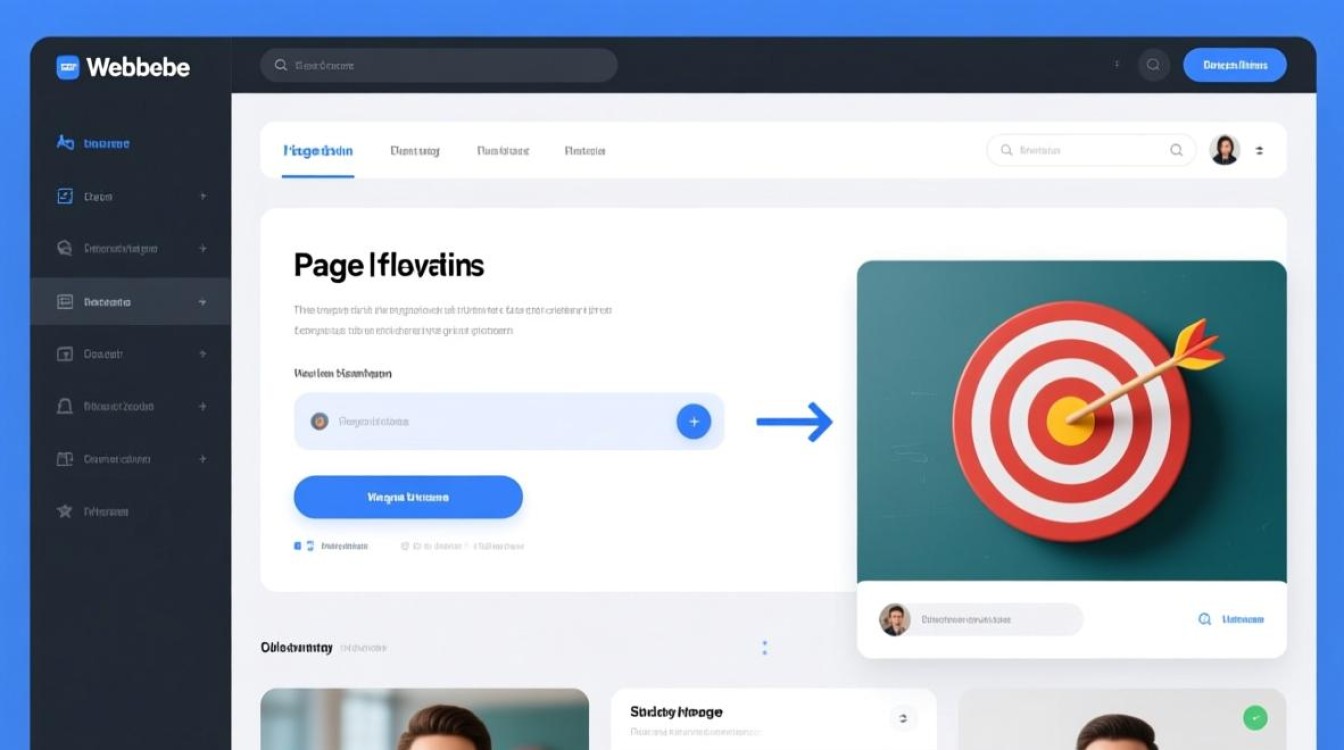
Task: Tick the small blue checkbox below the blue button
Action: tap(297, 546)
